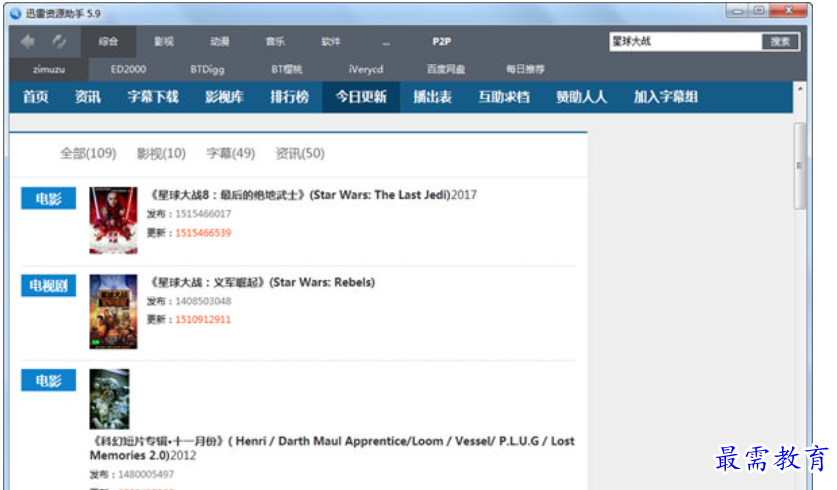Filter results by 影视(10)
The width and height of the screenshot is (837, 490).
pyautogui.click(x=161, y=154)
